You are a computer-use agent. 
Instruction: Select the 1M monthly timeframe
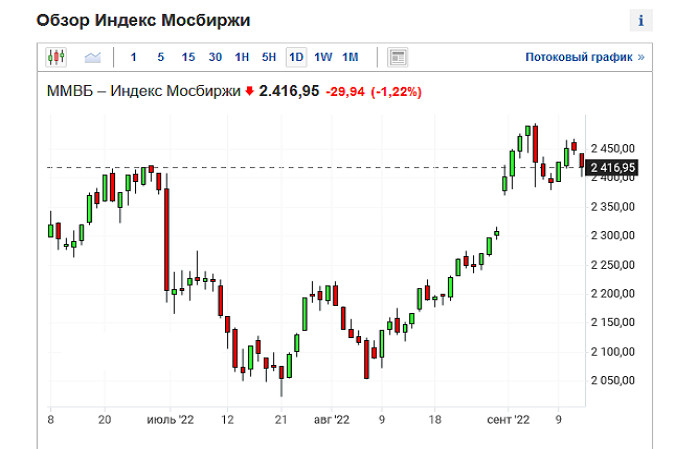pyautogui.click(x=350, y=57)
